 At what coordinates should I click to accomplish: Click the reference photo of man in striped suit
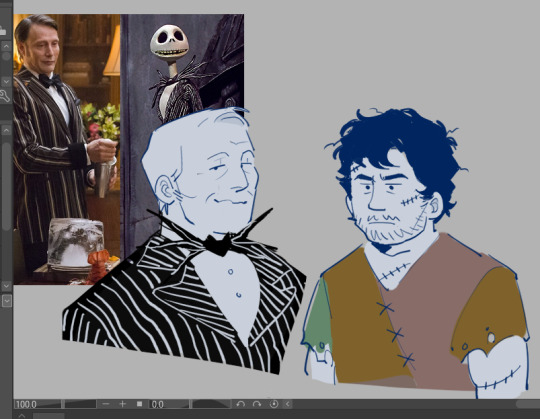pos(67,149)
